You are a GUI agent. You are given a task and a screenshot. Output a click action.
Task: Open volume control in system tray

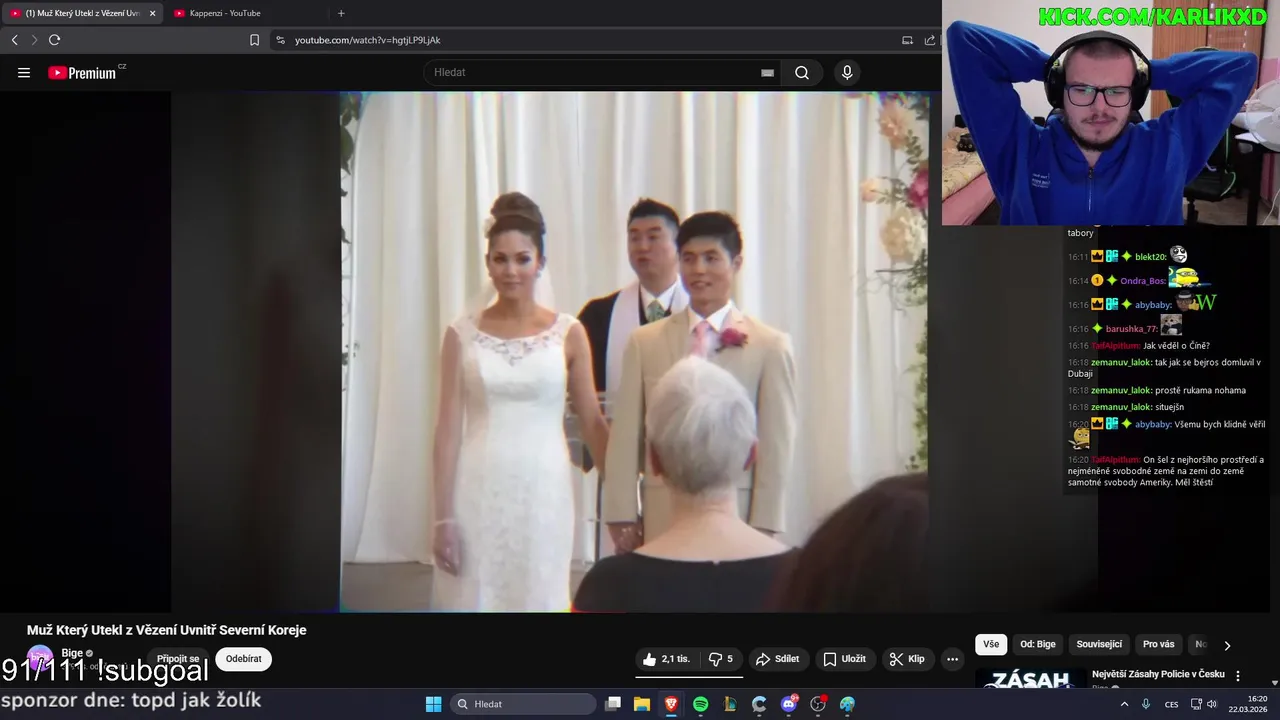click(1212, 704)
